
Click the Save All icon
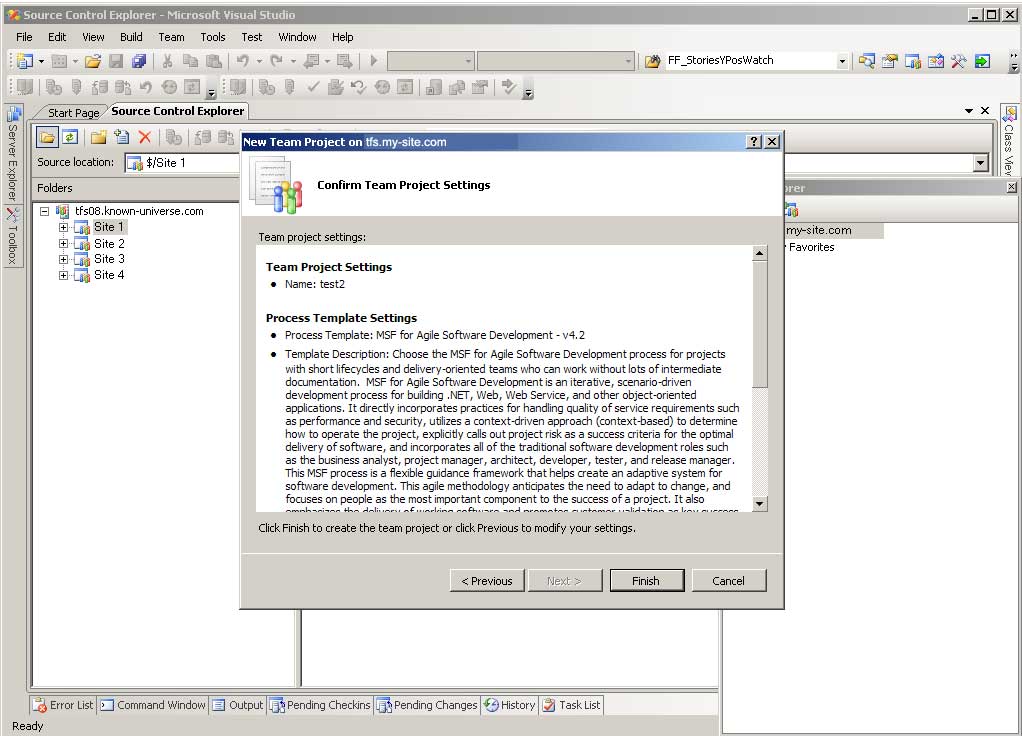[x=139, y=61]
